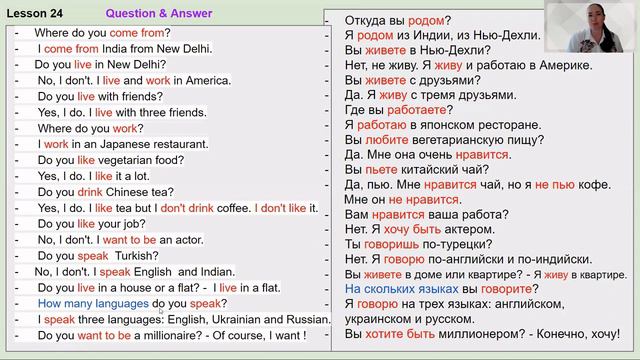Click 'Вы любите вегетарианскую пищу?'
Viewport: 640px width, 360px height.
[x=444, y=140]
